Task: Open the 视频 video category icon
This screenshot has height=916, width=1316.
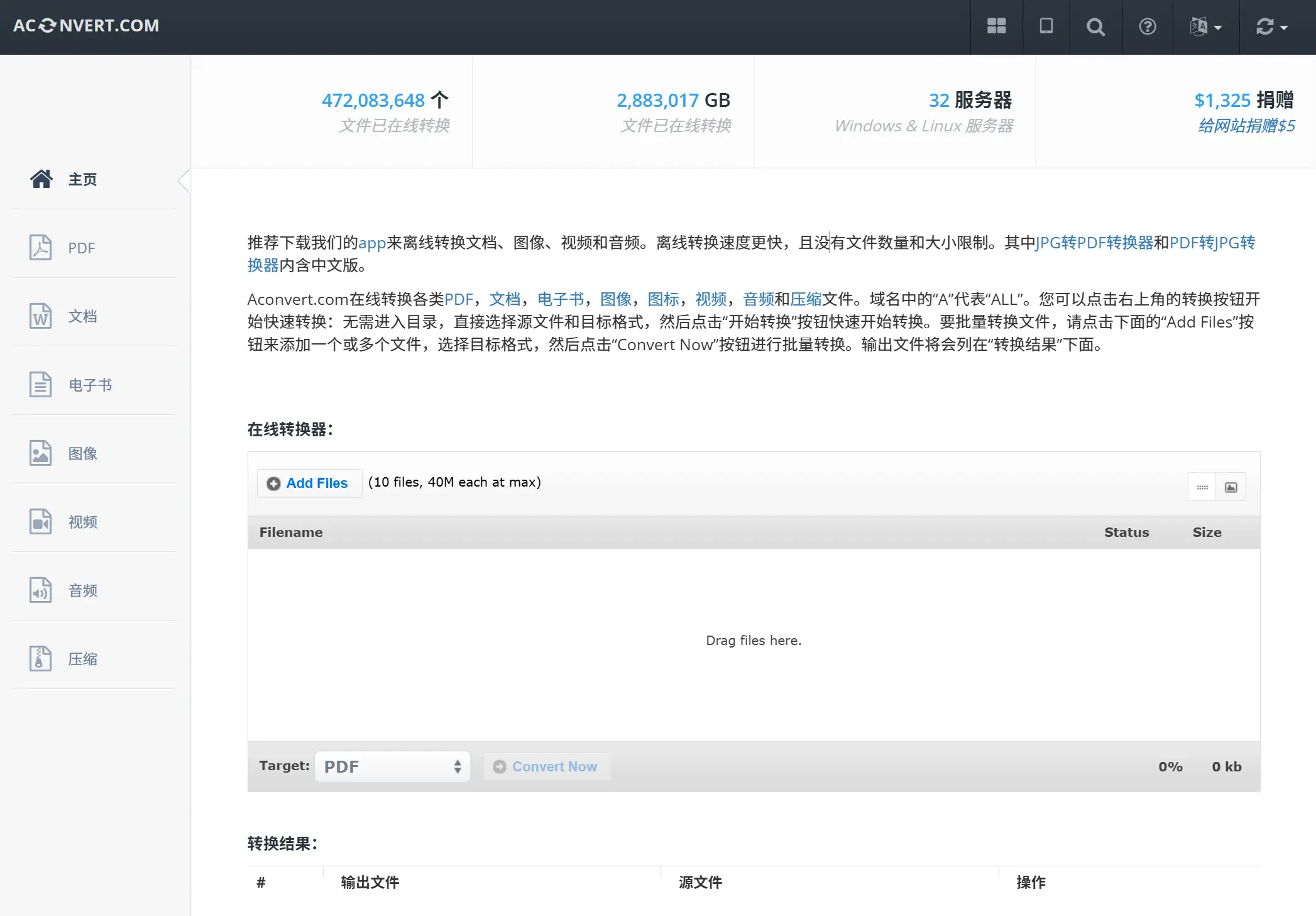Action: pos(41,522)
